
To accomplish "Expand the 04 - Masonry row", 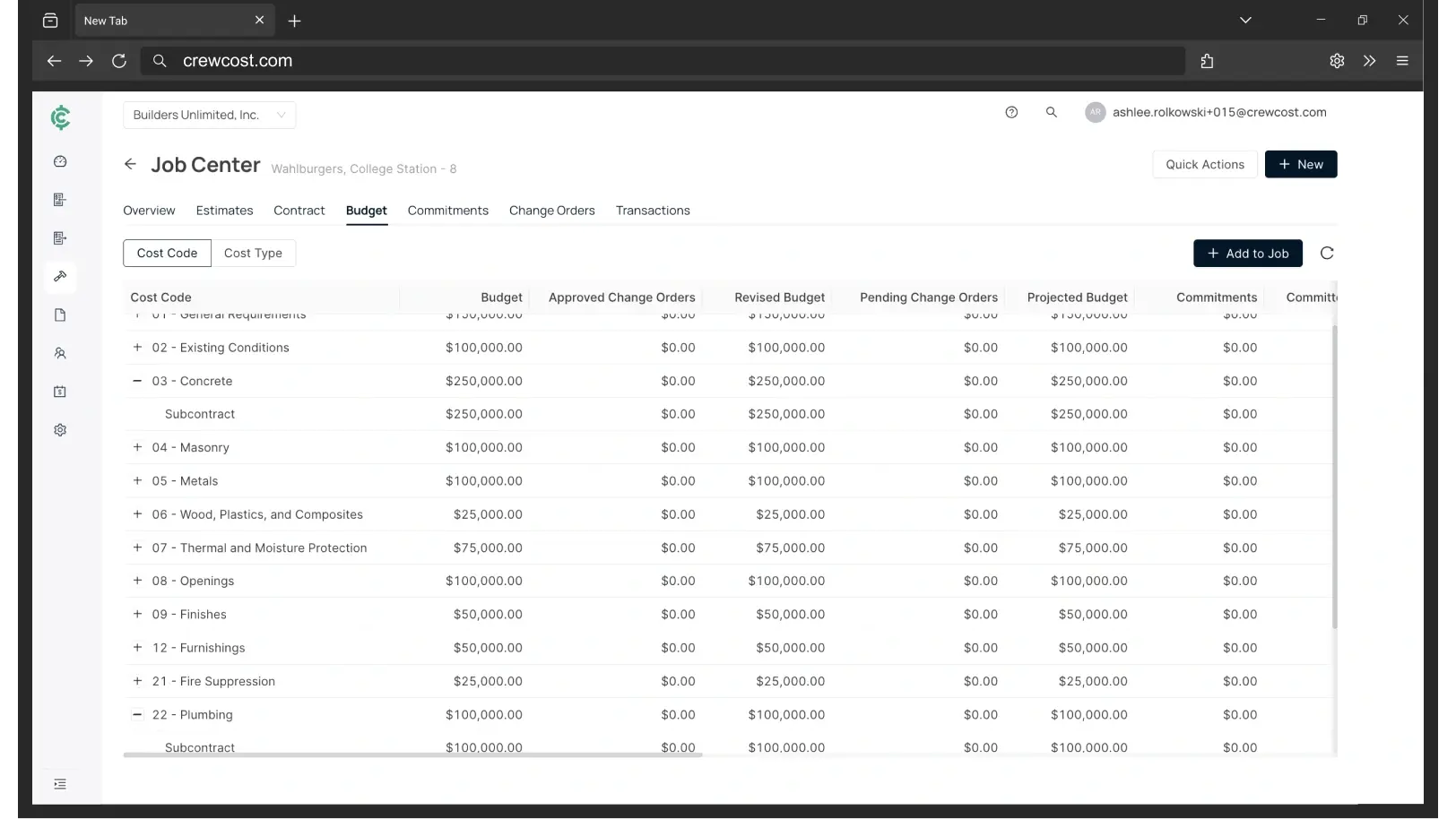I will 137,447.
